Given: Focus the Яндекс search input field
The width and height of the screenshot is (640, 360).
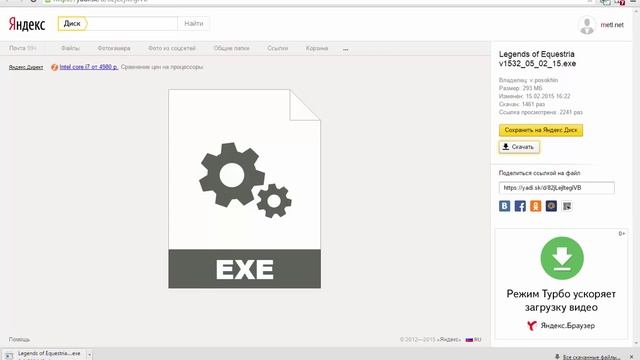Looking at the screenshot, I should click(x=132, y=24).
